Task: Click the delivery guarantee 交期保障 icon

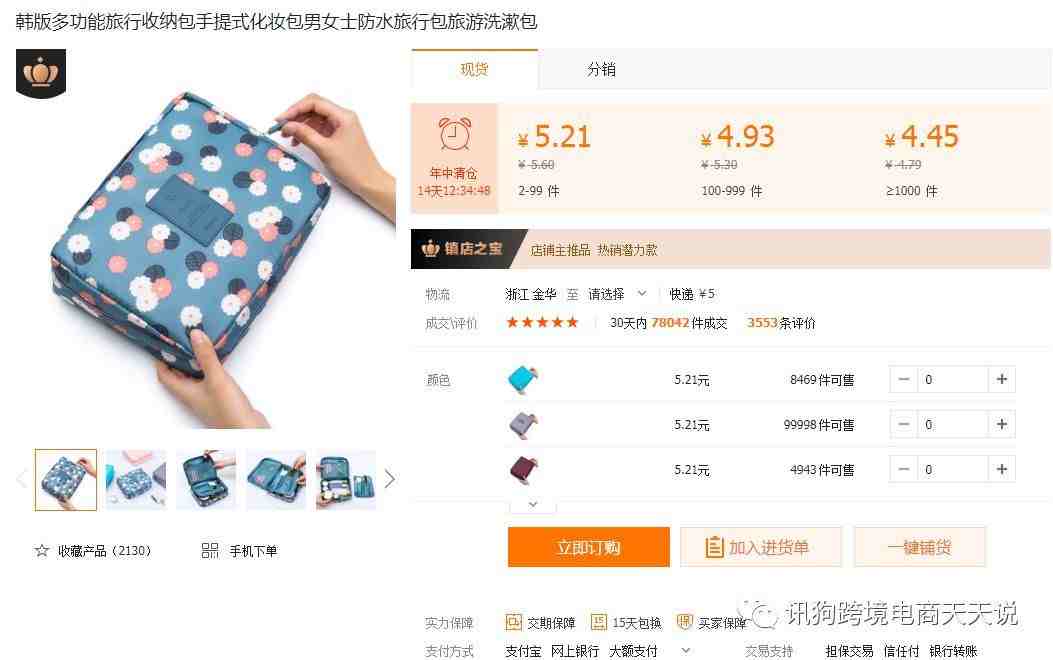Action: click(513, 622)
